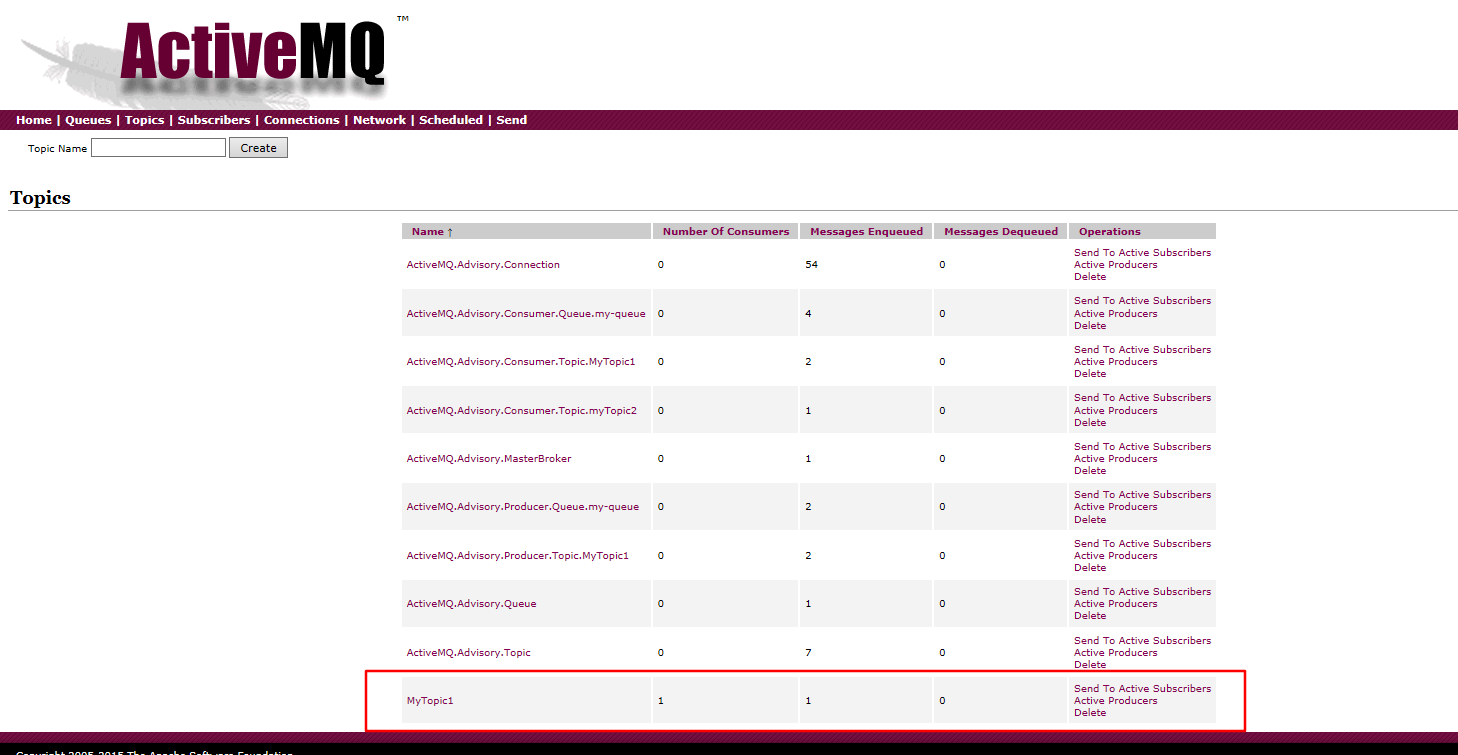
Task: Open ActiveMQ.Advisory.Consumer.Queue.my-queue topic
Action: [526, 314]
